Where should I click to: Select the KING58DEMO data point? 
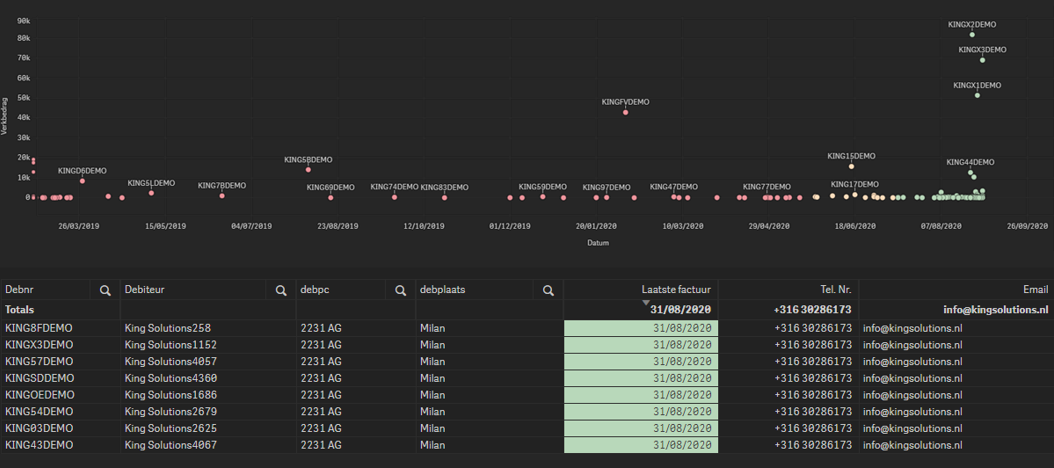coord(308,169)
